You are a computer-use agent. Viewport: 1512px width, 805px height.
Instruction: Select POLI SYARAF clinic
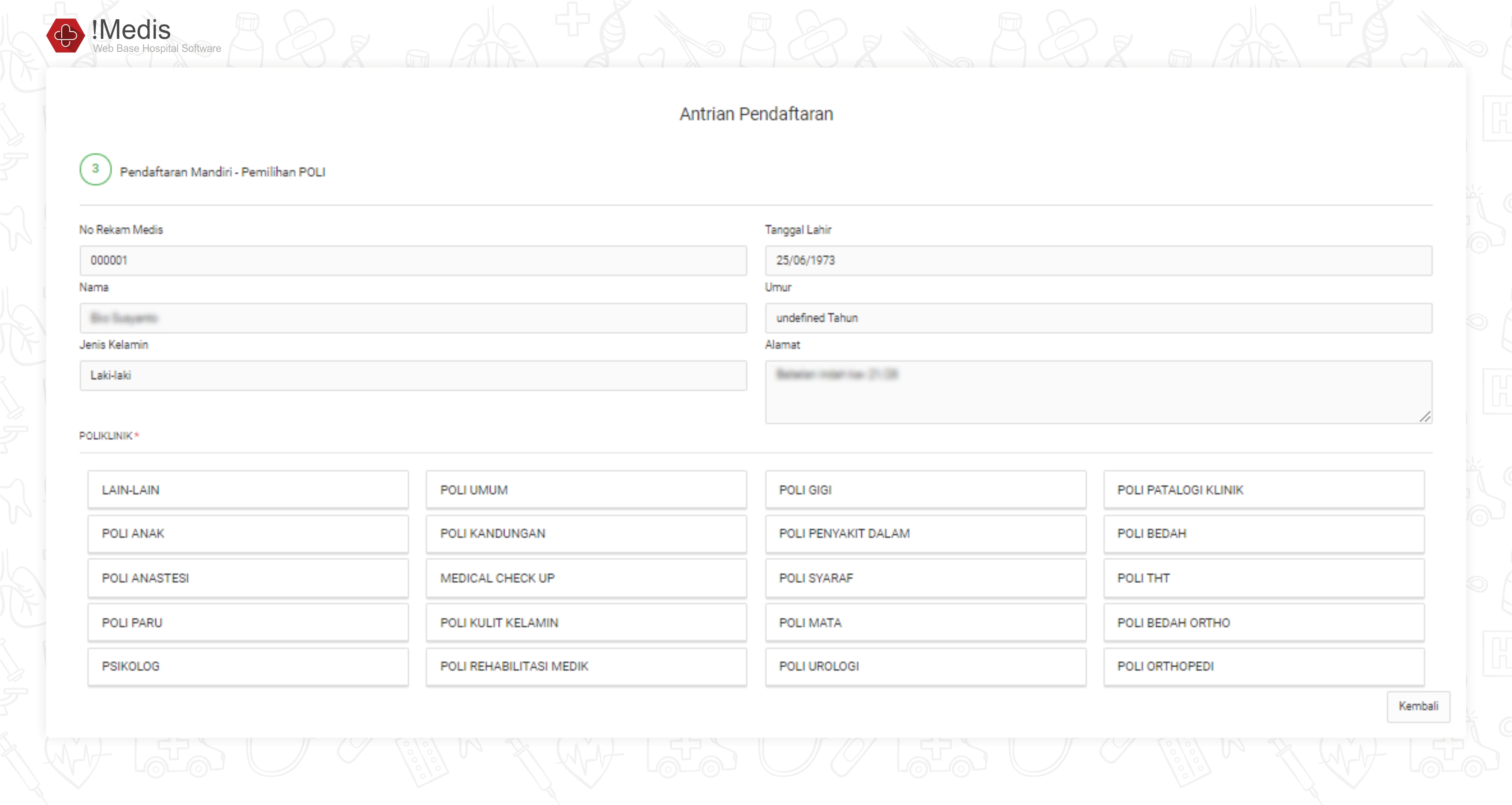925,578
